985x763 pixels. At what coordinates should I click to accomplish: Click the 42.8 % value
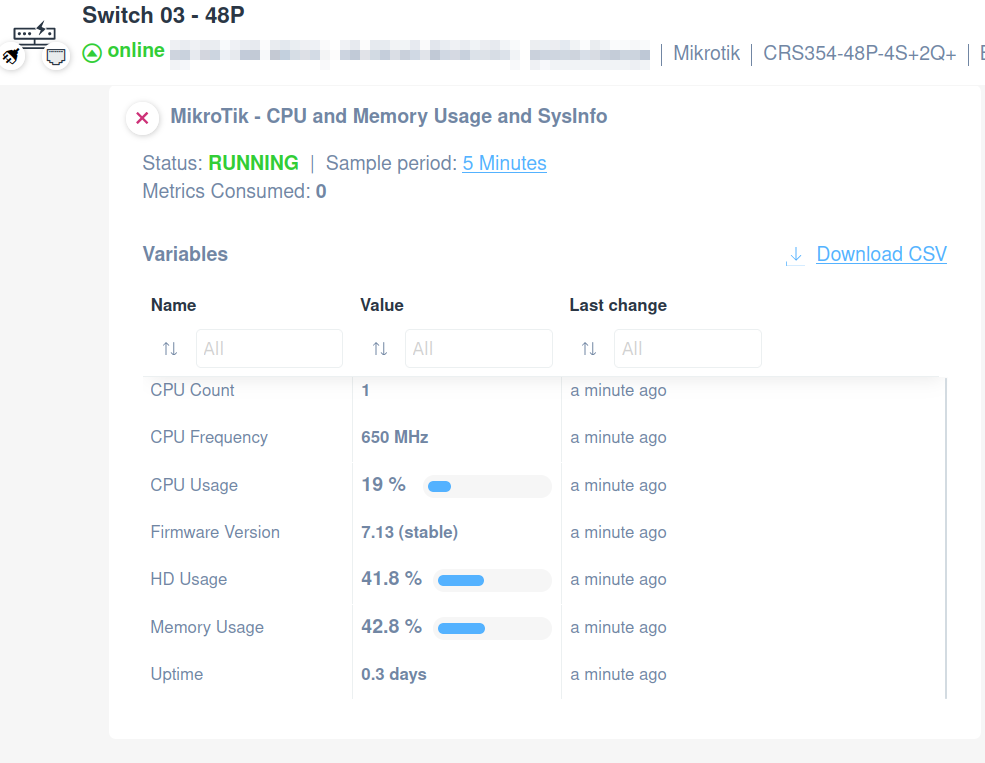pyautogui.click(x=391, y=627)
